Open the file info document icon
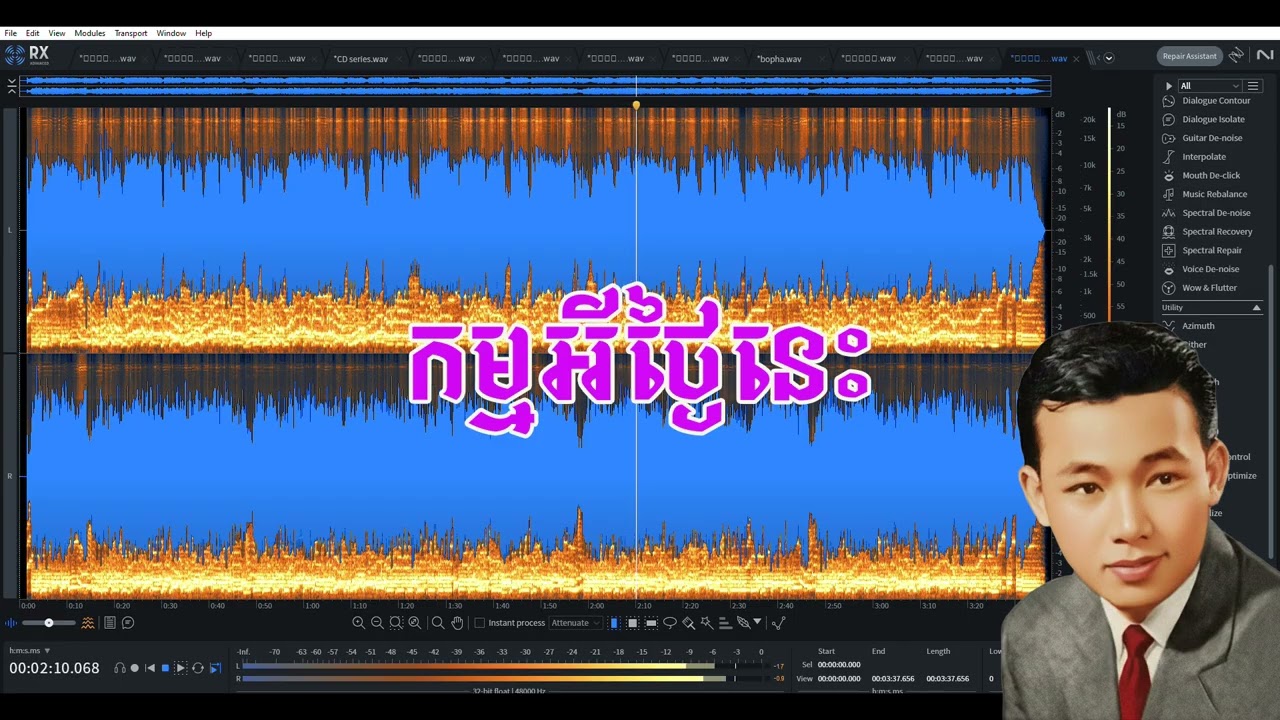 (x=110, y=623)
